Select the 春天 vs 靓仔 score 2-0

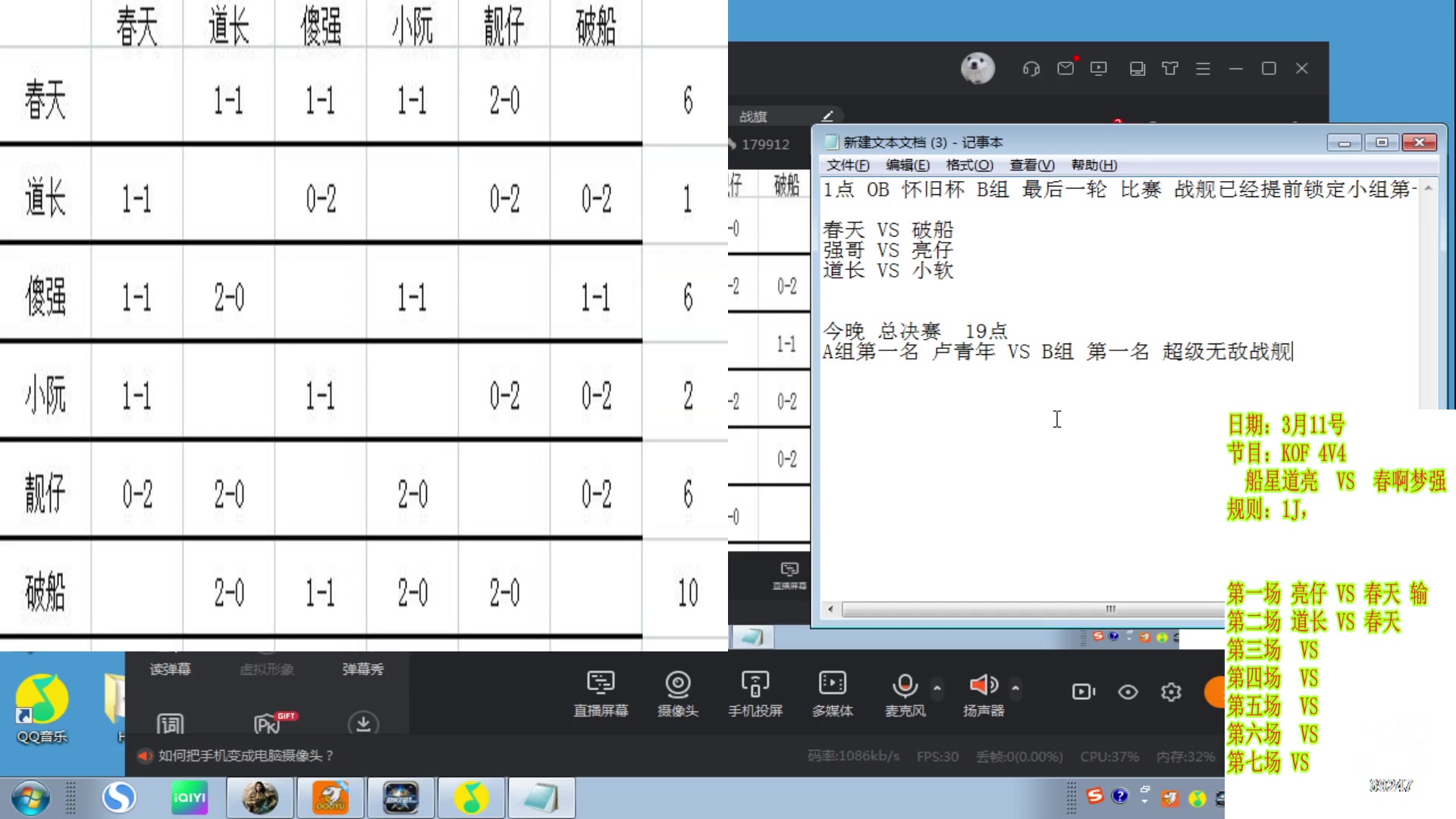click(504, 99)
